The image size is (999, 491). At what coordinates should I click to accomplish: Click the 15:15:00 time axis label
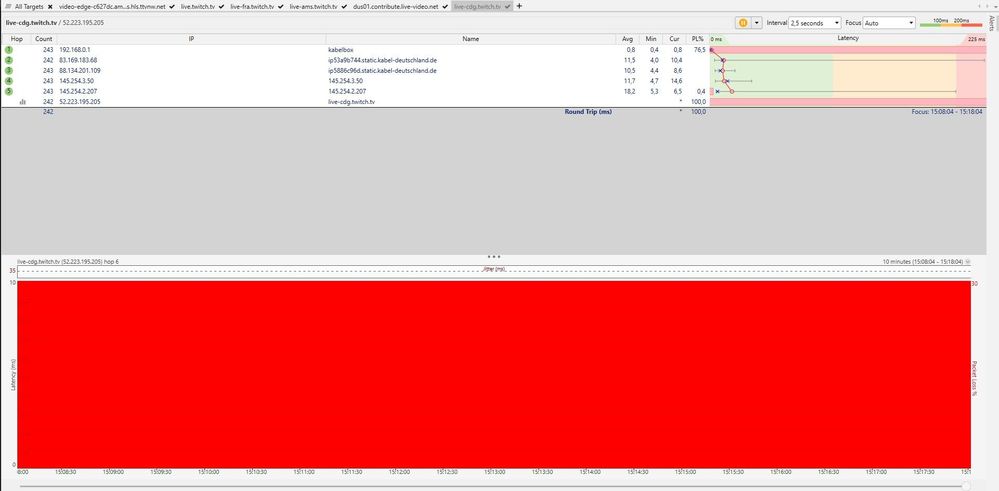point(685,473)
